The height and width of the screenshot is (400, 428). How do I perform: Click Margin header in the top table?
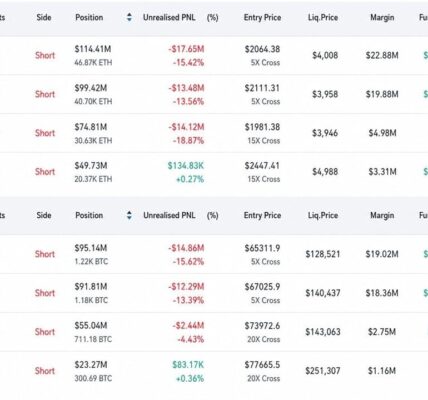coord(382,17)
